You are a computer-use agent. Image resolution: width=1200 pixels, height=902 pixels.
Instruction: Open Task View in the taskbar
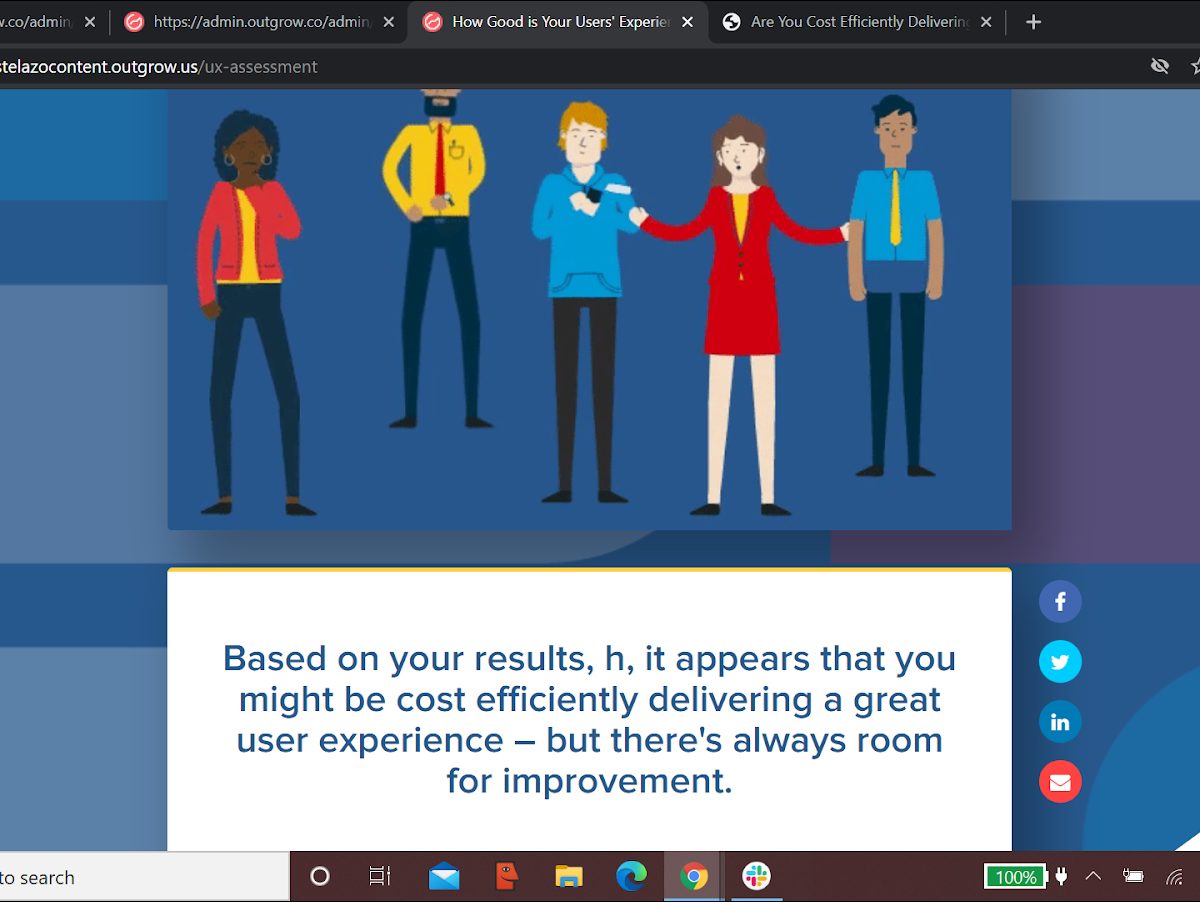coord(380,877)
